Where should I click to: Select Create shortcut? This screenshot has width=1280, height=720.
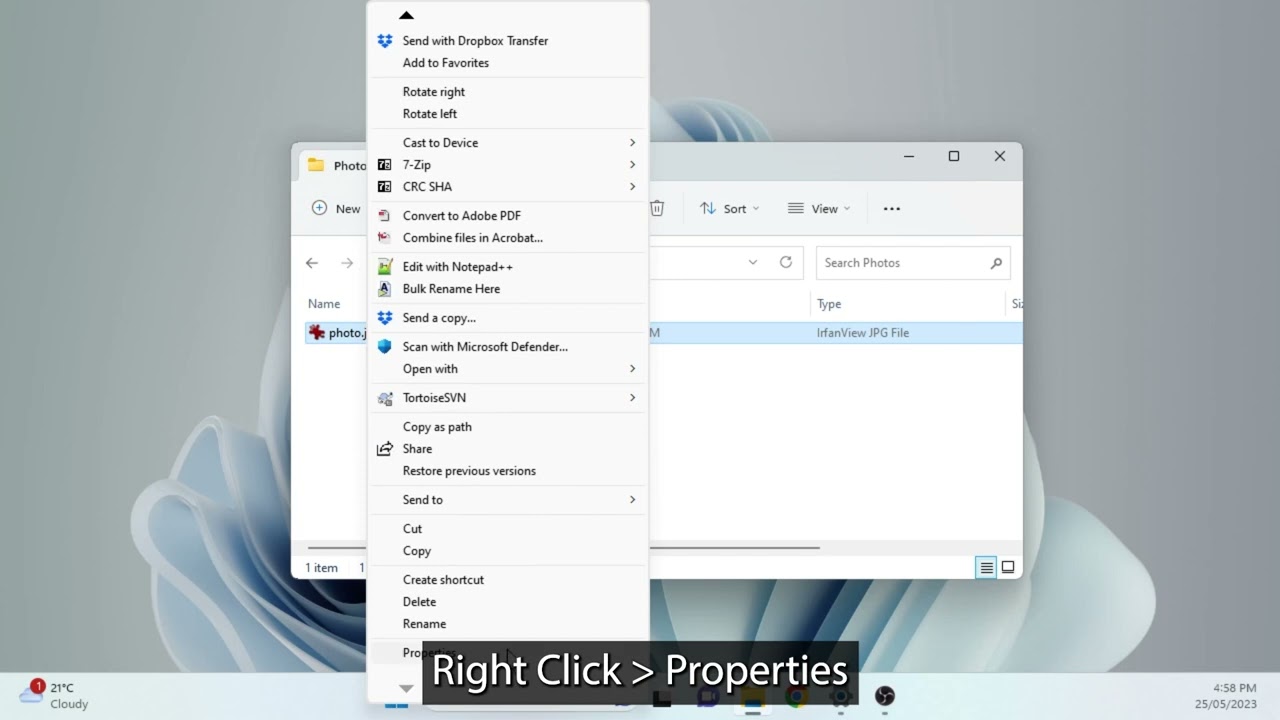coord(508,580)
